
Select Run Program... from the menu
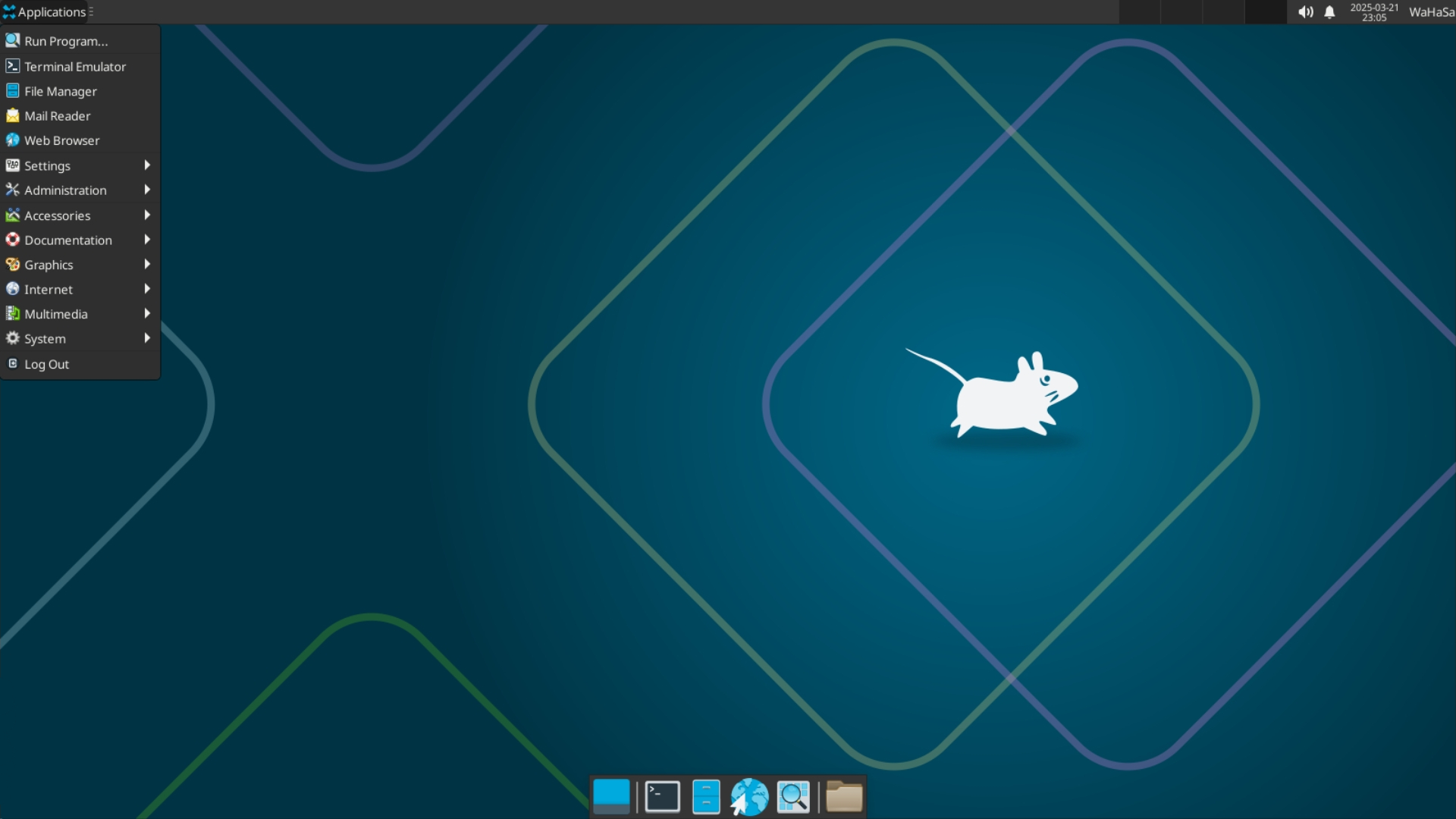[66, 41]
